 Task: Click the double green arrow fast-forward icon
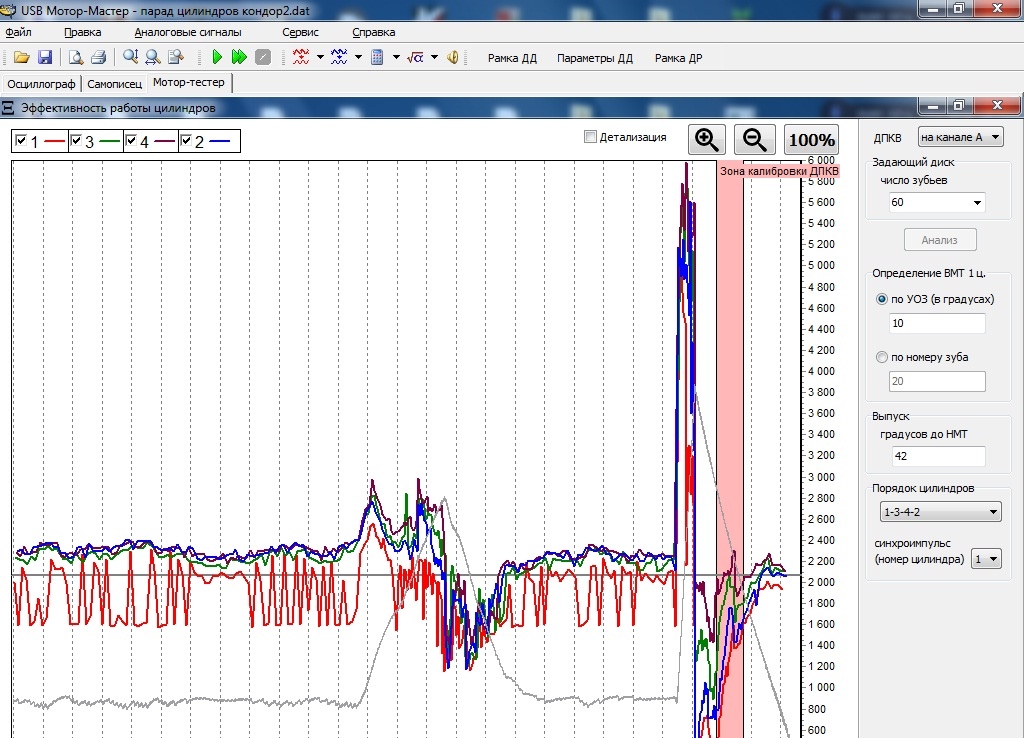239,57
